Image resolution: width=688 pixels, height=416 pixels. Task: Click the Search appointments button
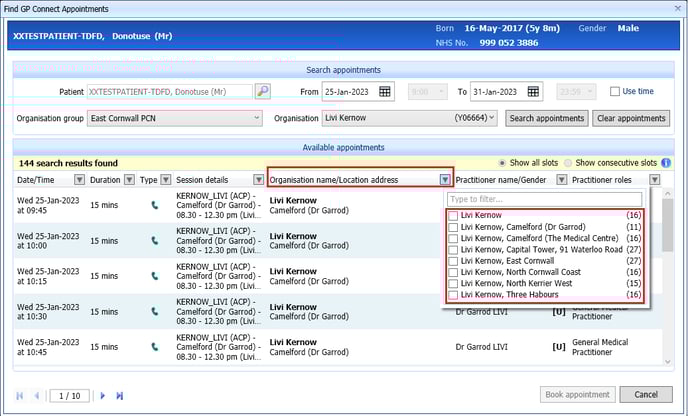coord(546,118)
